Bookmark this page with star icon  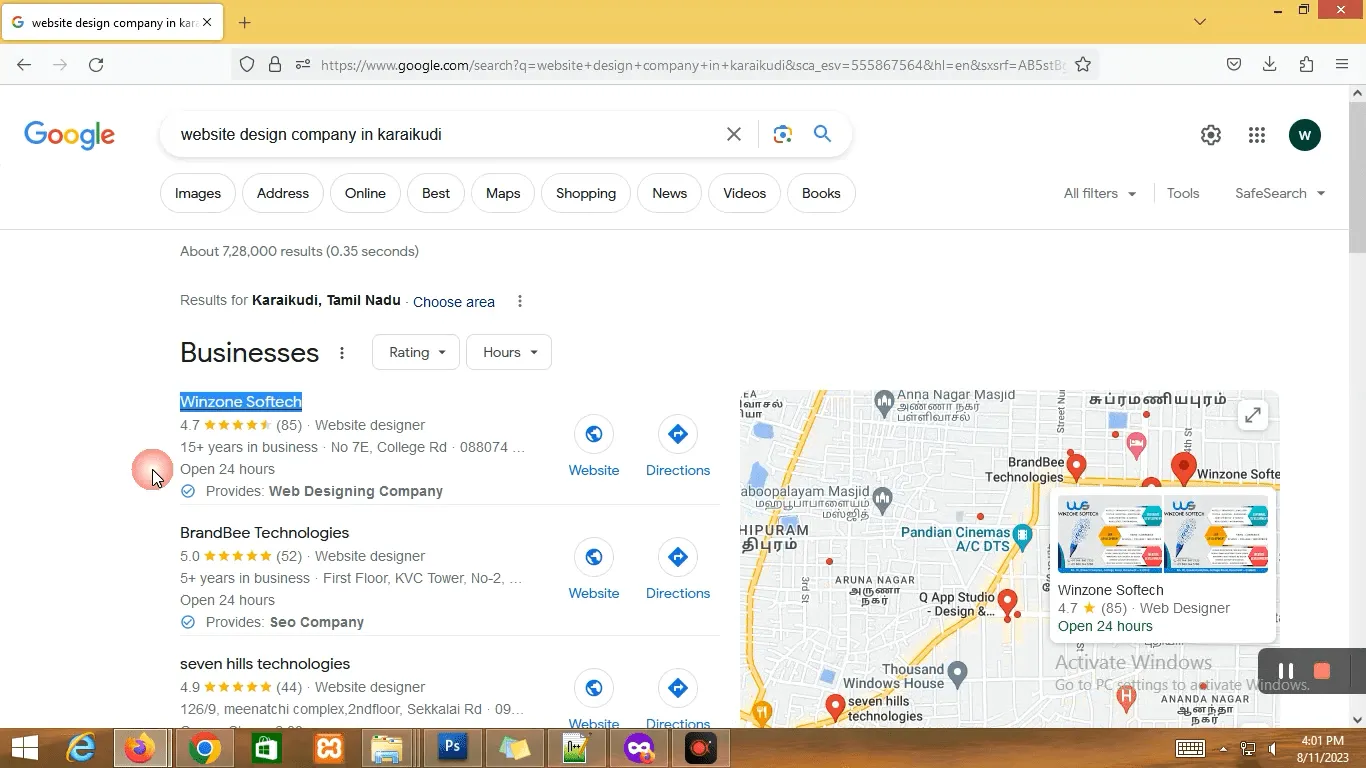click(x=1083, y=64)
